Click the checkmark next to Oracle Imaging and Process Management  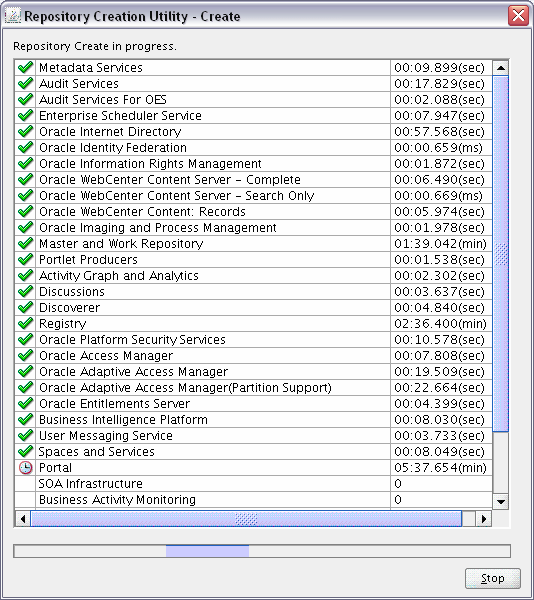tap(25, 228)
